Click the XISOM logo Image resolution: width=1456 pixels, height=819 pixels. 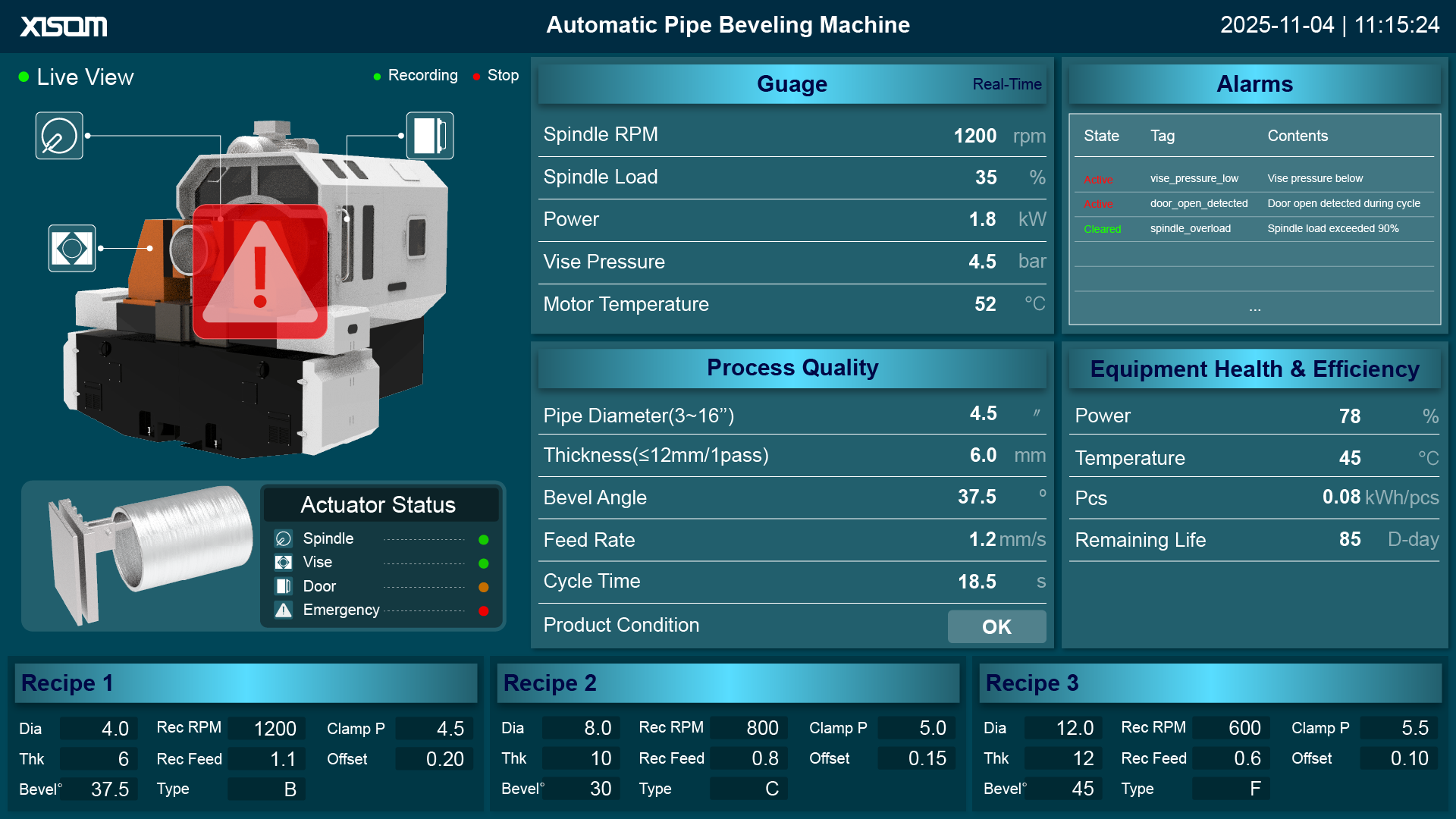(63, 25)
